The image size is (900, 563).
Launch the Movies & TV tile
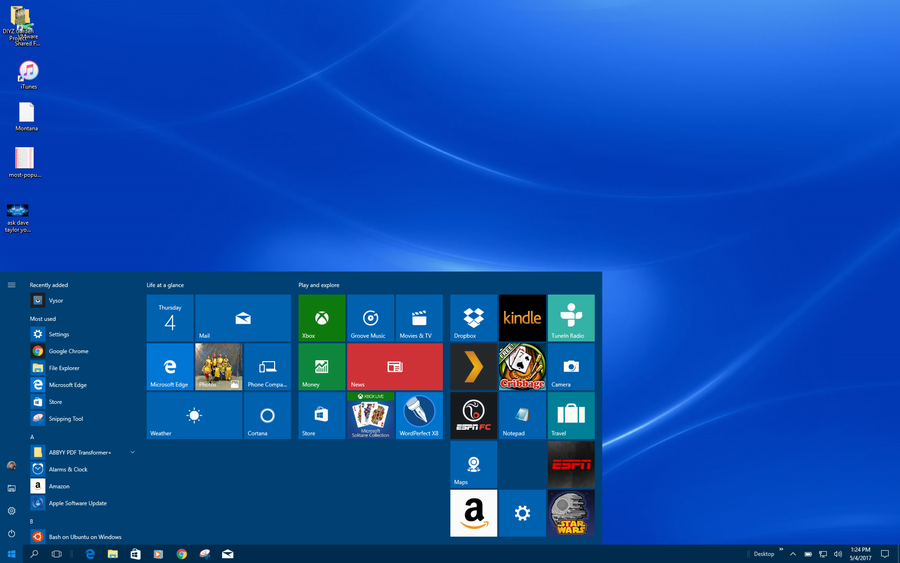click(x=419, y=318)
